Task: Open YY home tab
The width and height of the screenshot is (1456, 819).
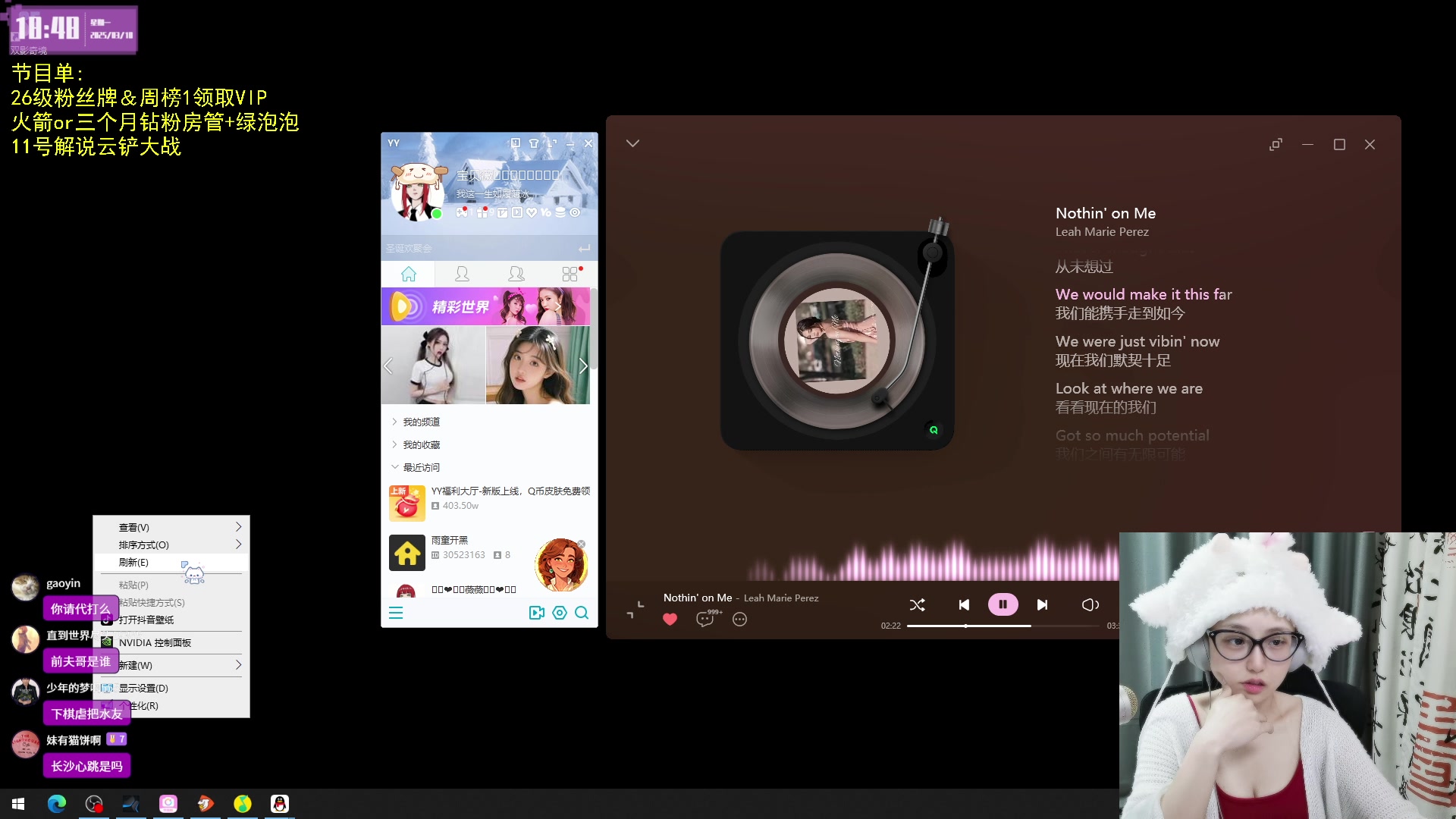Action: pyautogui.click(x=408, y=274)
